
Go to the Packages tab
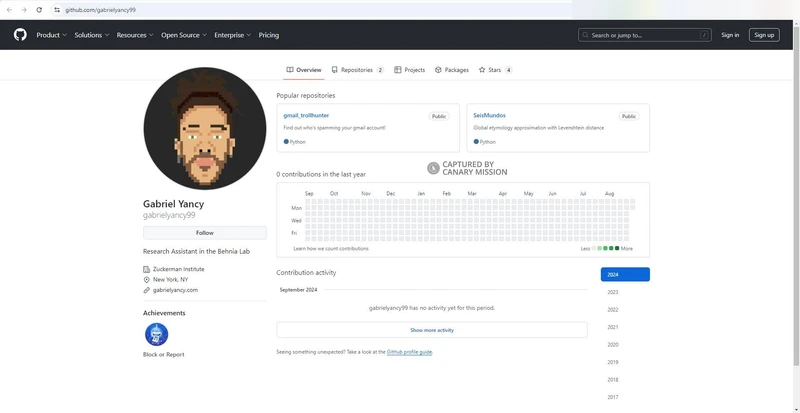[x=452, y=70]
